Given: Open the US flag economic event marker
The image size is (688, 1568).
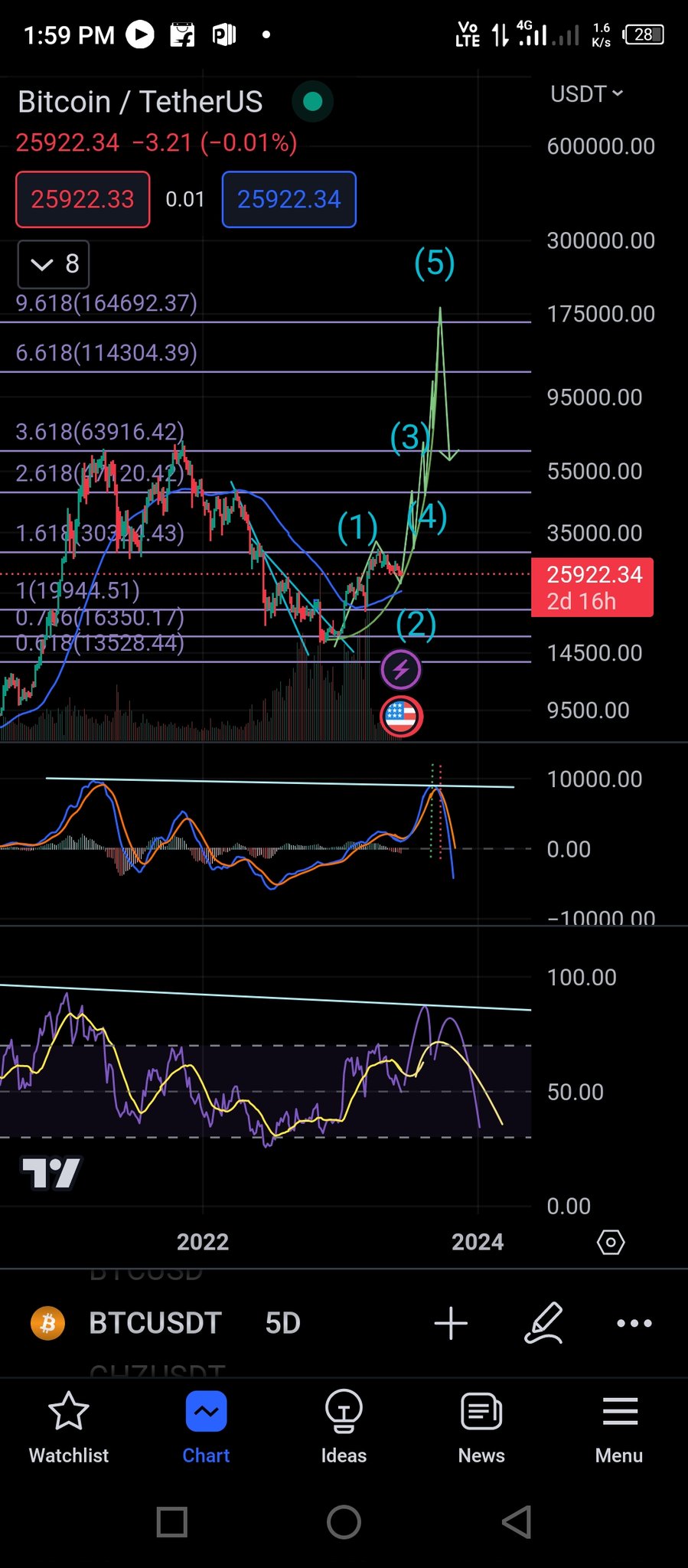Looking at the screenshot, I should click(x=401, y=717).
